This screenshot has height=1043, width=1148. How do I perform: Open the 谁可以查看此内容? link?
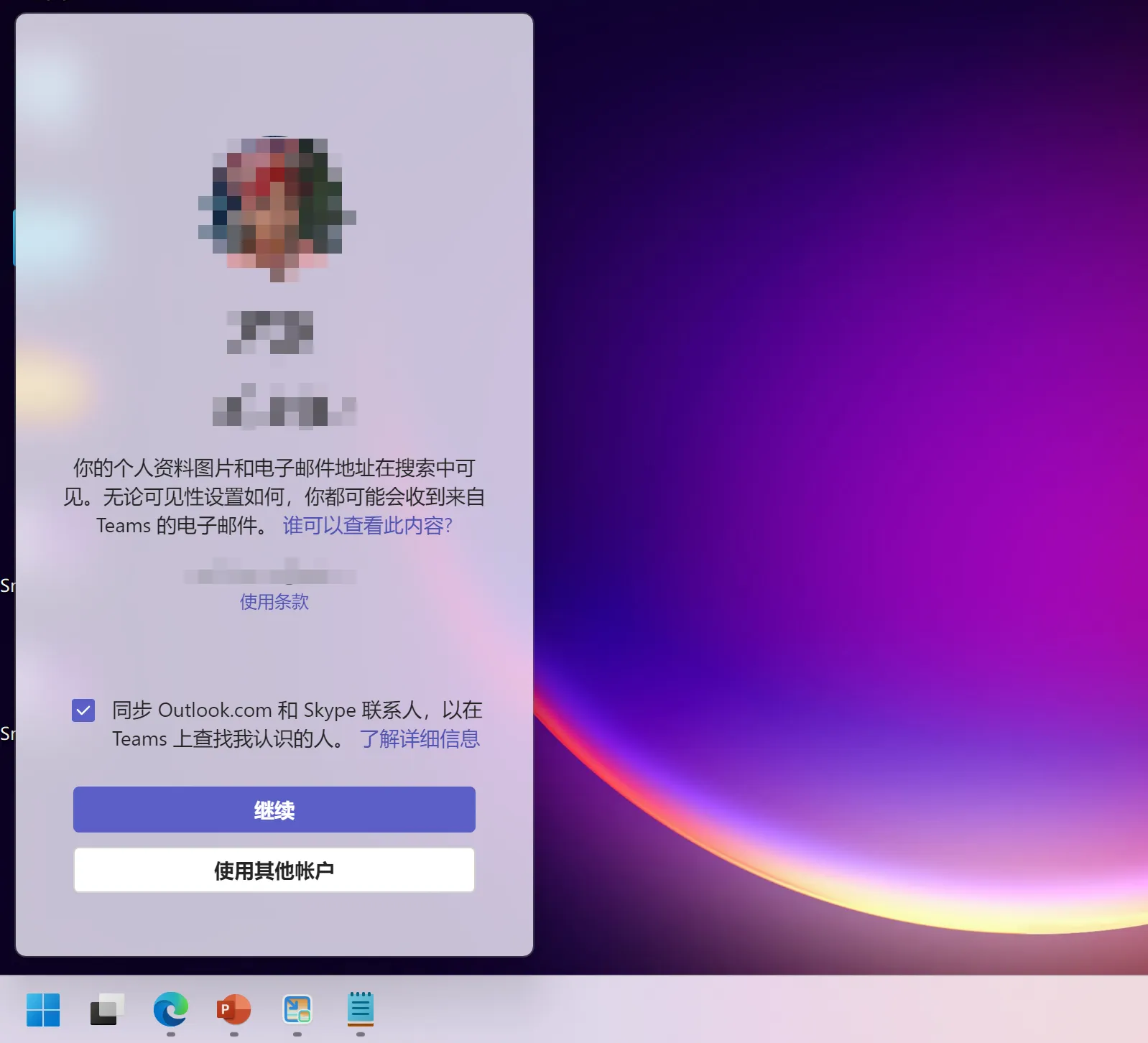coord(367,526)
